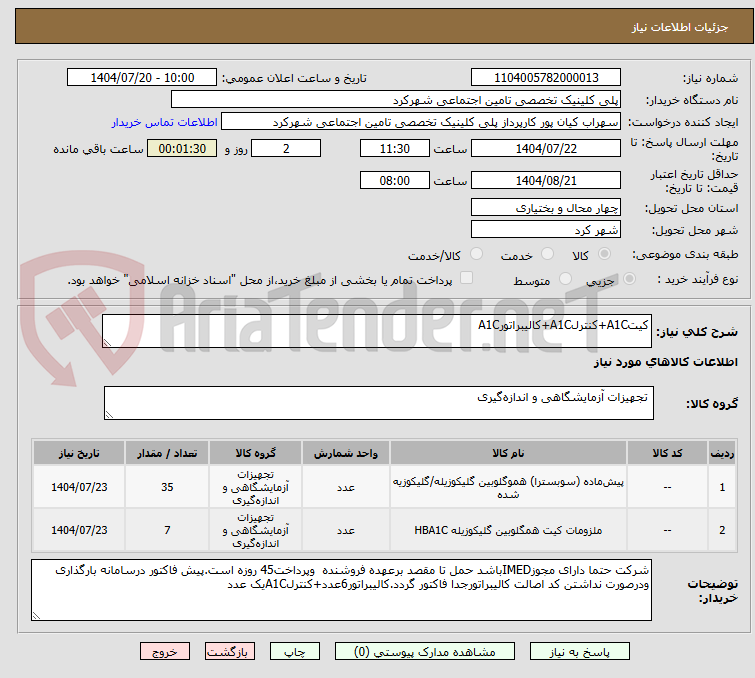Click the کد کالا column header
Image resolution: width=755 pixels, height=678 pixels.
click(667, 453)
